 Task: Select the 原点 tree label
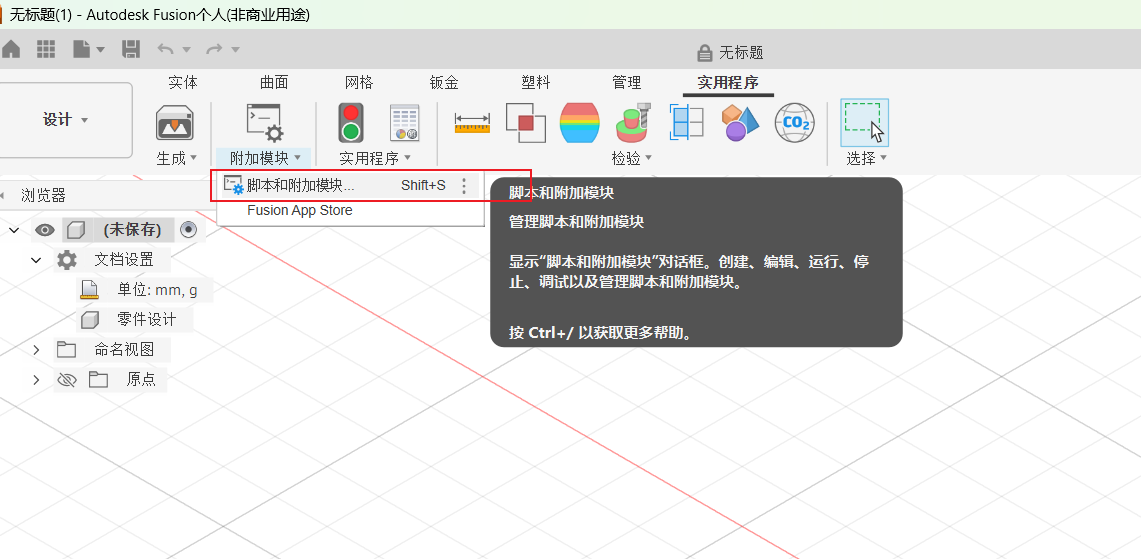(141, 379)
